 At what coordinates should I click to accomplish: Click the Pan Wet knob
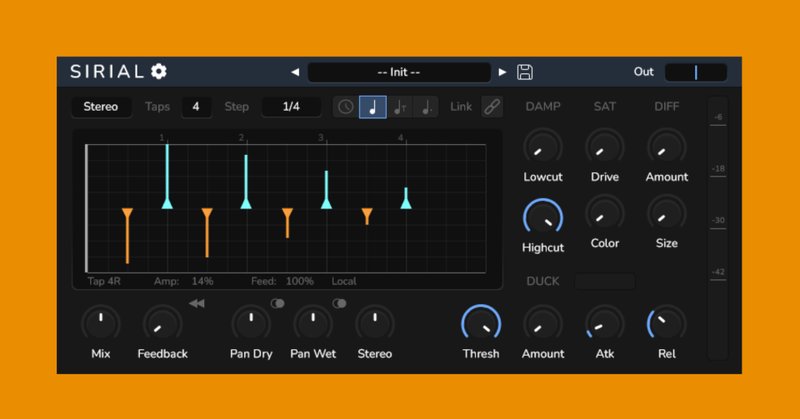(313, 325)
